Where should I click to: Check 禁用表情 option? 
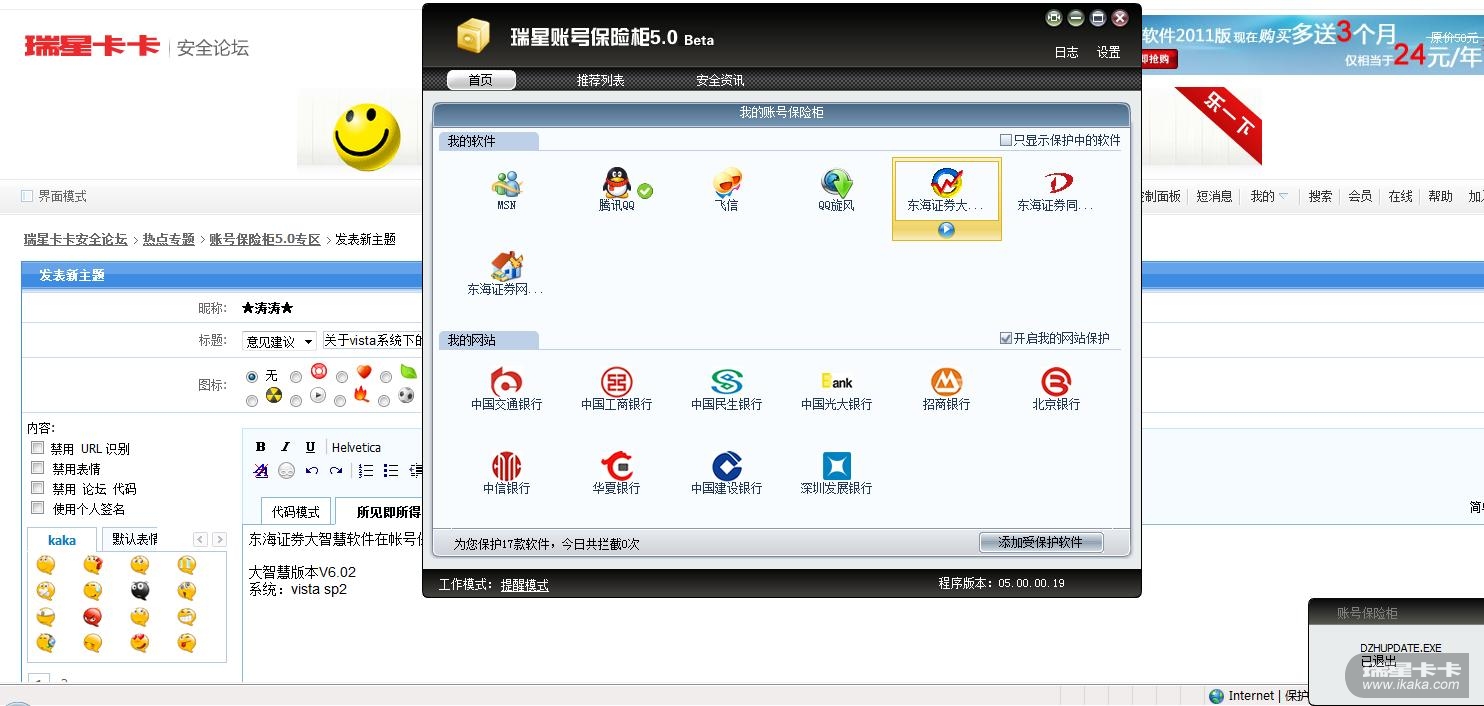pos(37,468)
